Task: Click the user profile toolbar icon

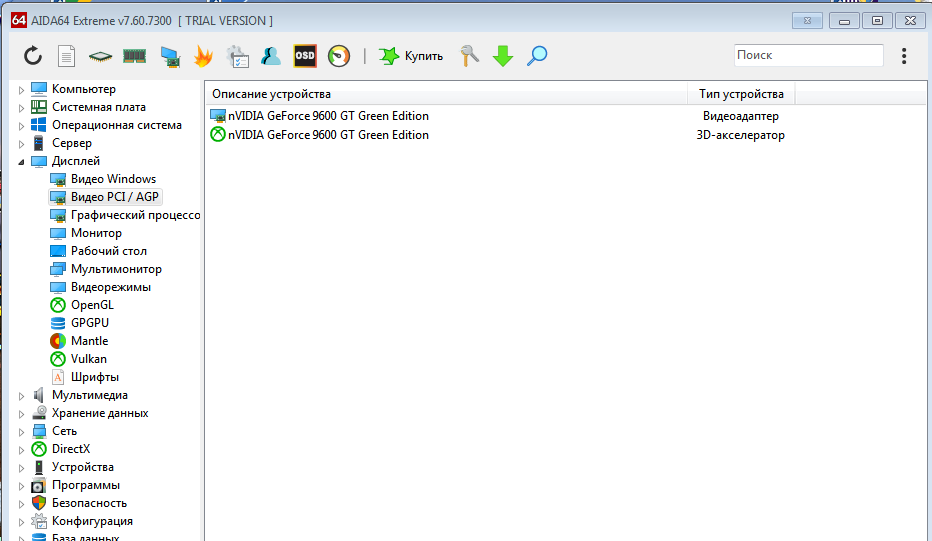Action: point(270,56)
